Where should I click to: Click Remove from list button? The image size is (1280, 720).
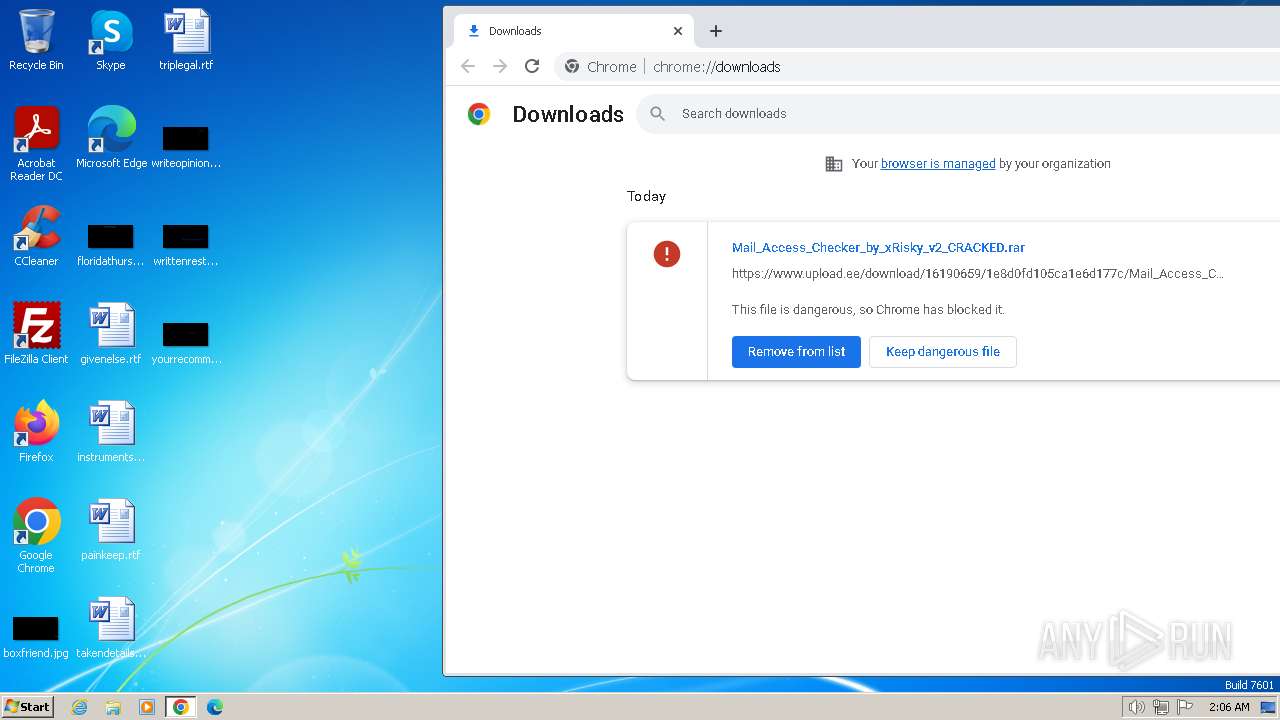pyautogui.click(x=796, y=352)
